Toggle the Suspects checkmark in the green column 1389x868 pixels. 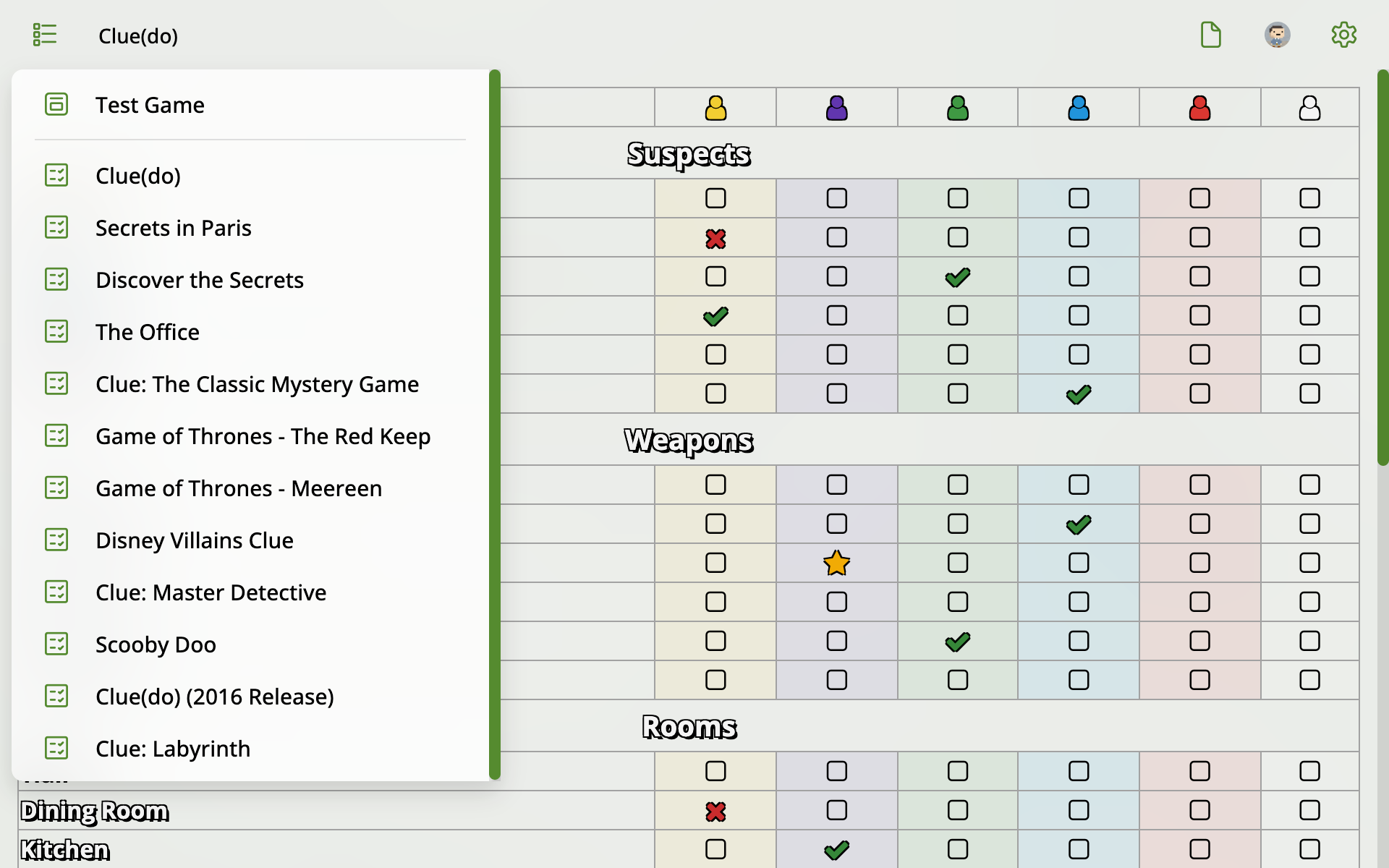pos(958,277)
